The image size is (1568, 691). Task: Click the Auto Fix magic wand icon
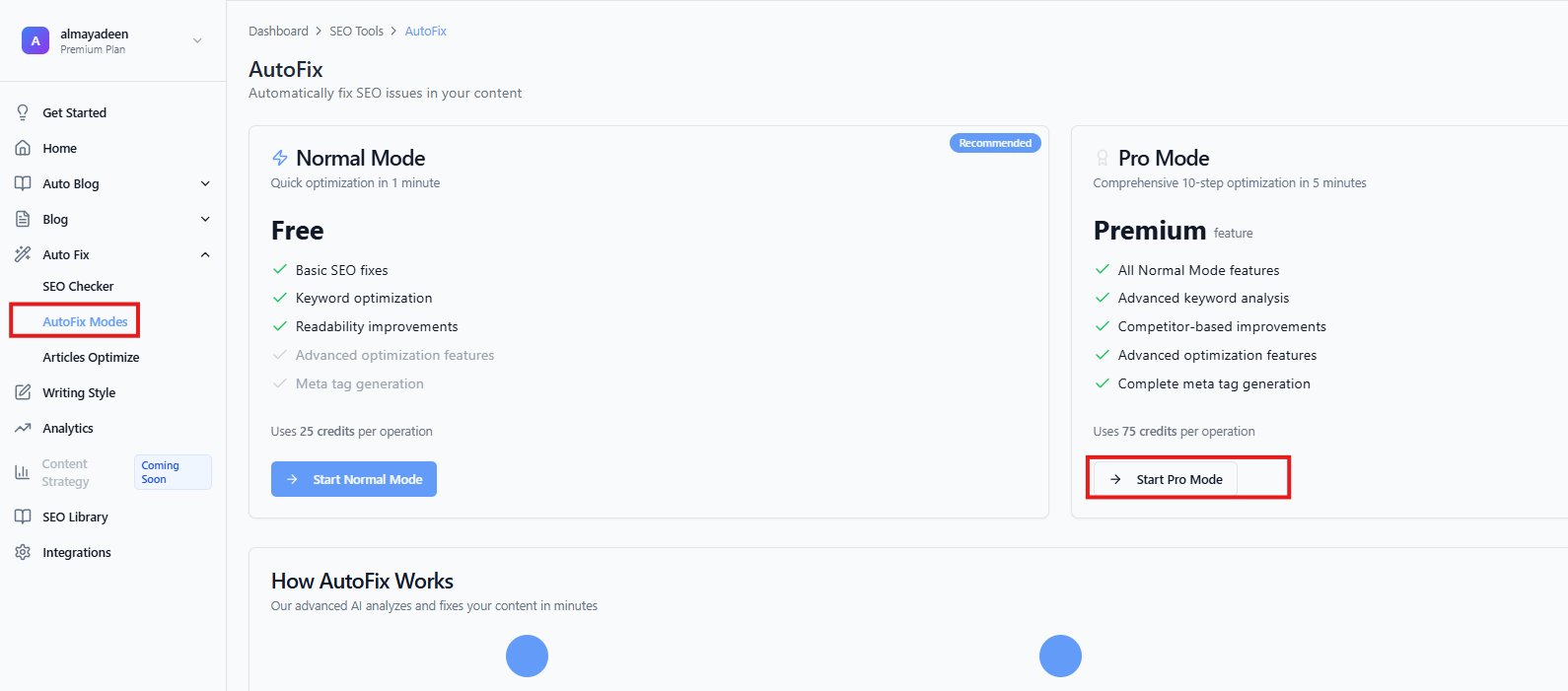(x=23, y=254)
